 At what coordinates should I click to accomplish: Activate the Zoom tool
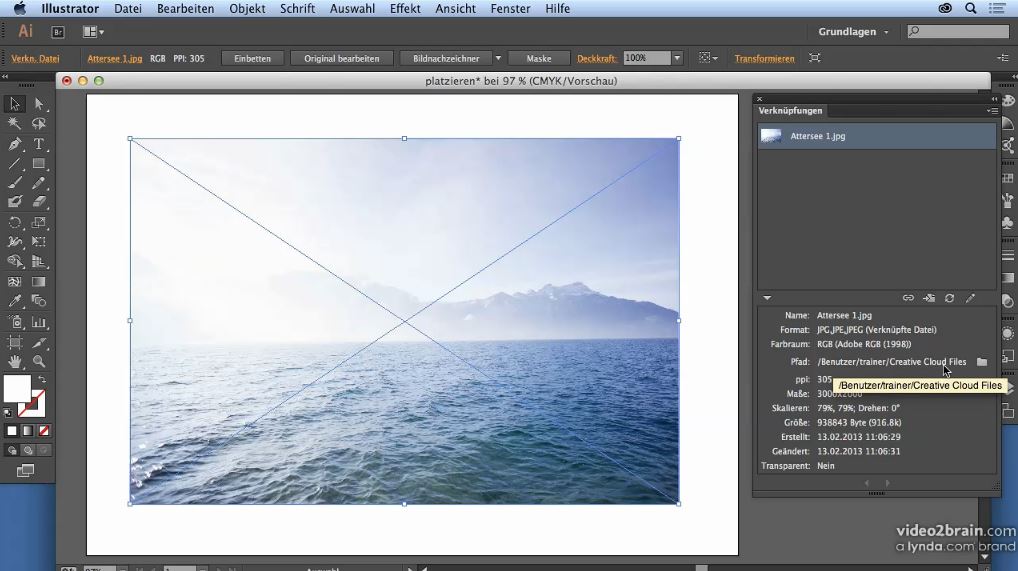[x=39, y=361]
